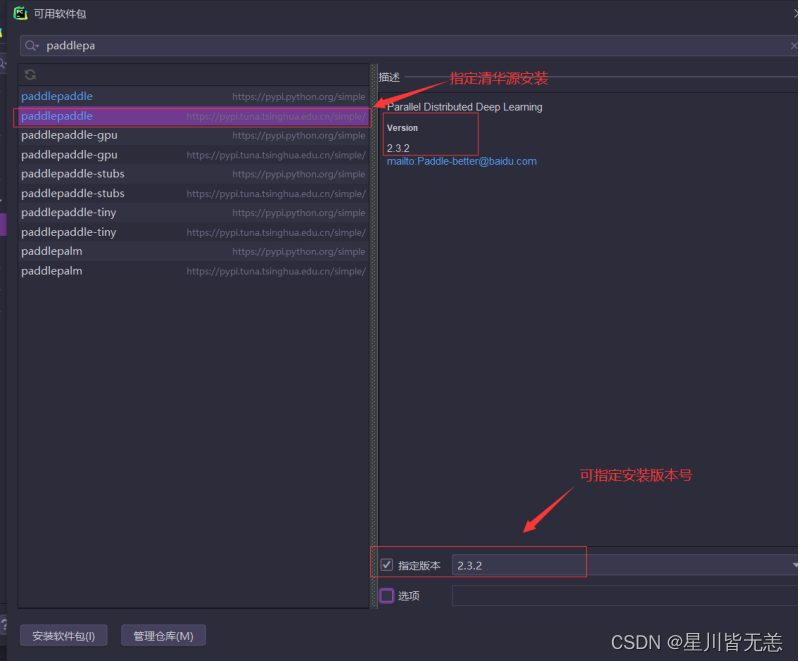799x662 pixels.
Task: Open the version dropdown showing 2.3.2
Action: coord(625,565)
